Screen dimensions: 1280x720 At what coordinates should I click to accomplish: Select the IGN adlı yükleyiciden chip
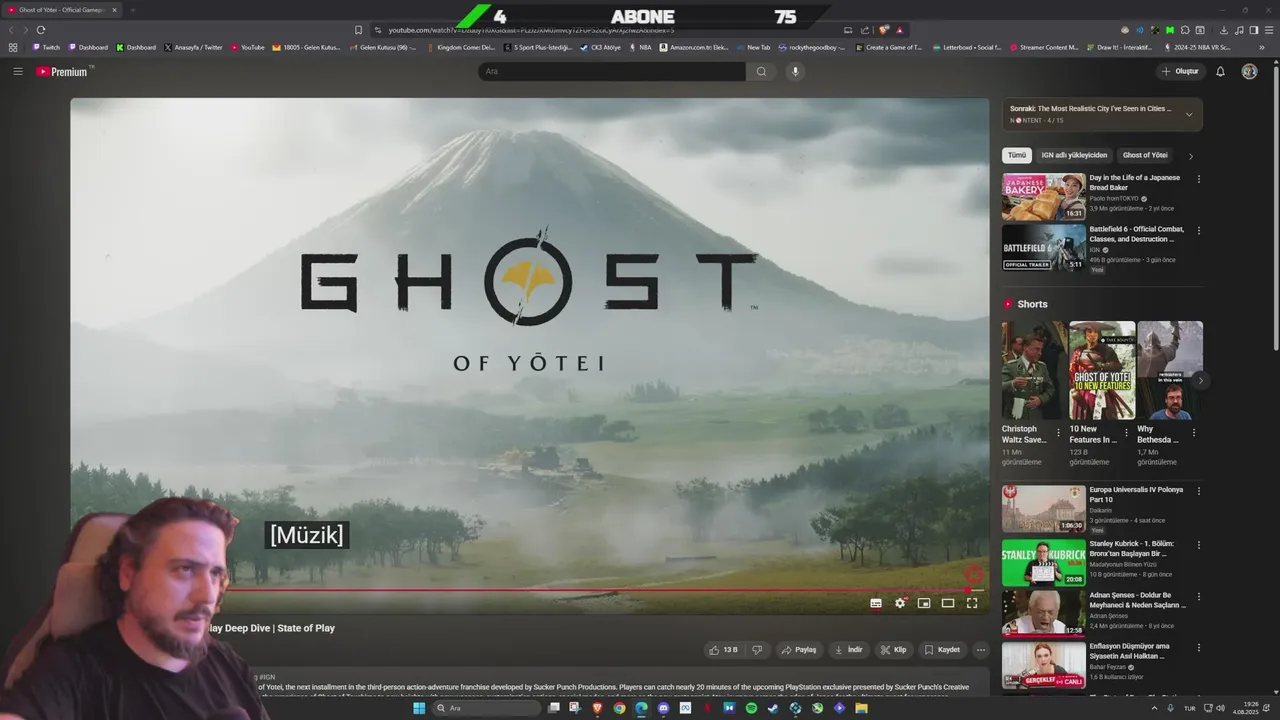[1074, 155]
